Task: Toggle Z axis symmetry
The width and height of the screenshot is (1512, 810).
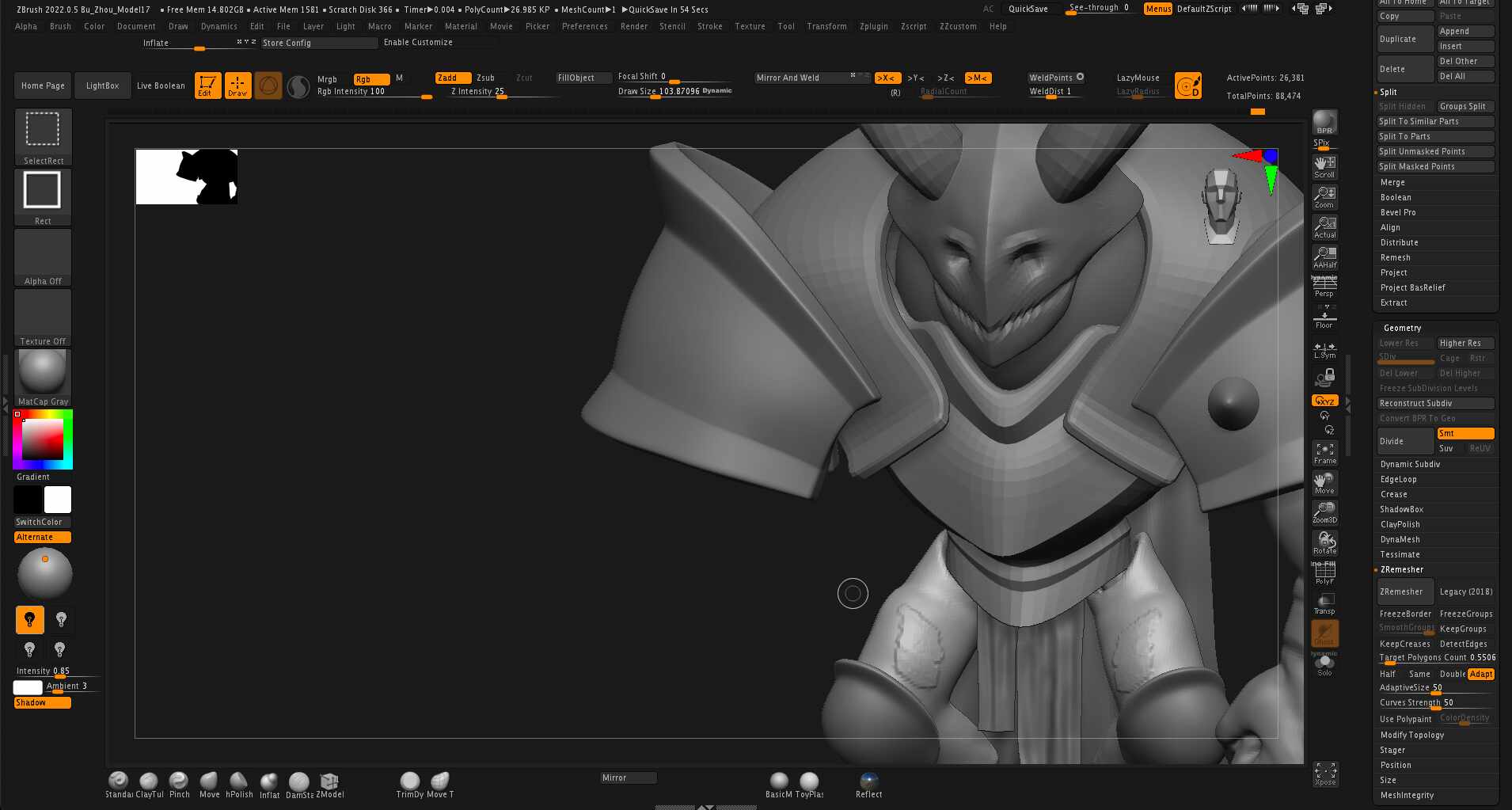Action: coord(946,78)
